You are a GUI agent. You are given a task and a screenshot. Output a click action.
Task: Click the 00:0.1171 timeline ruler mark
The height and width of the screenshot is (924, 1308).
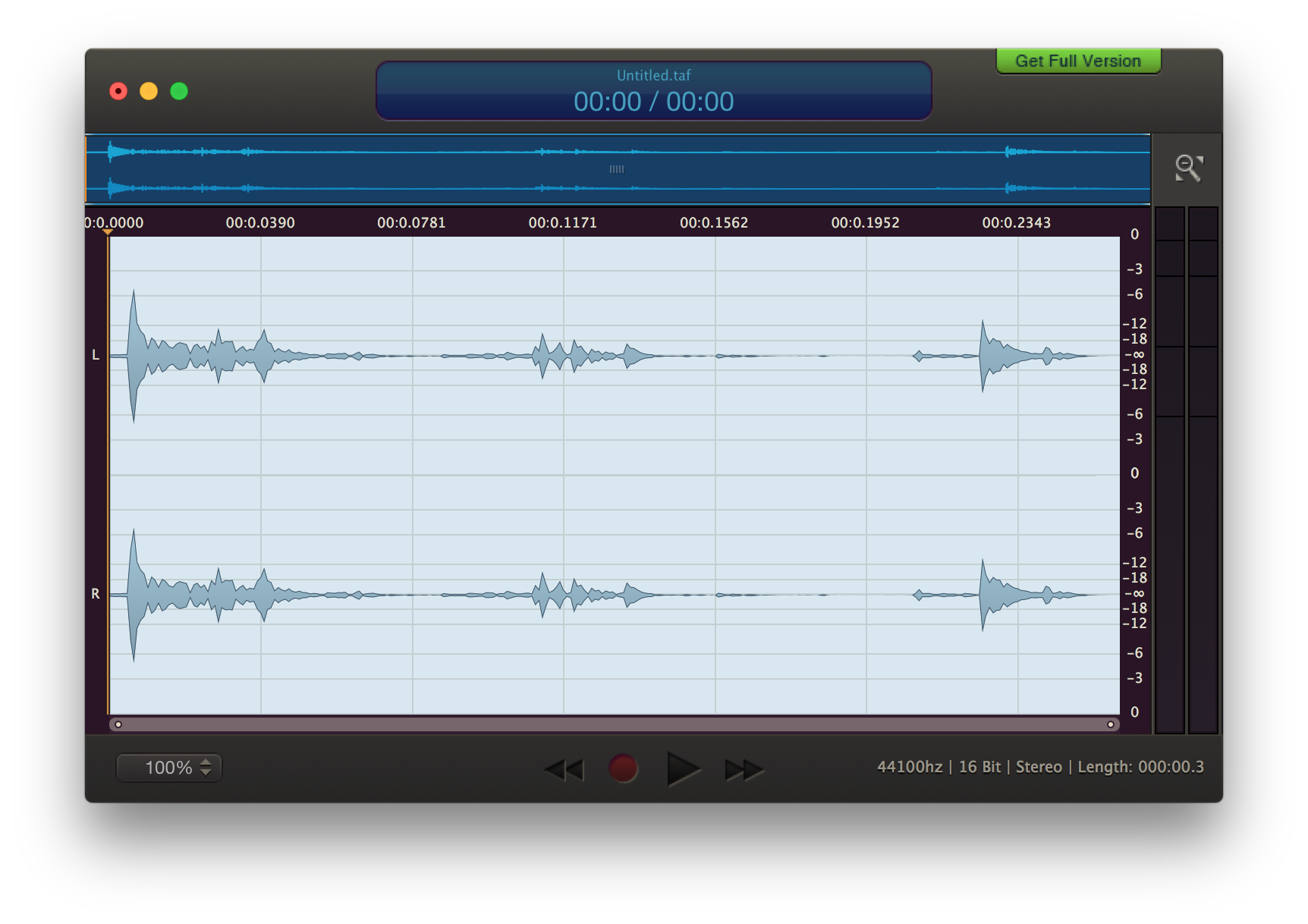pos(563,223)
